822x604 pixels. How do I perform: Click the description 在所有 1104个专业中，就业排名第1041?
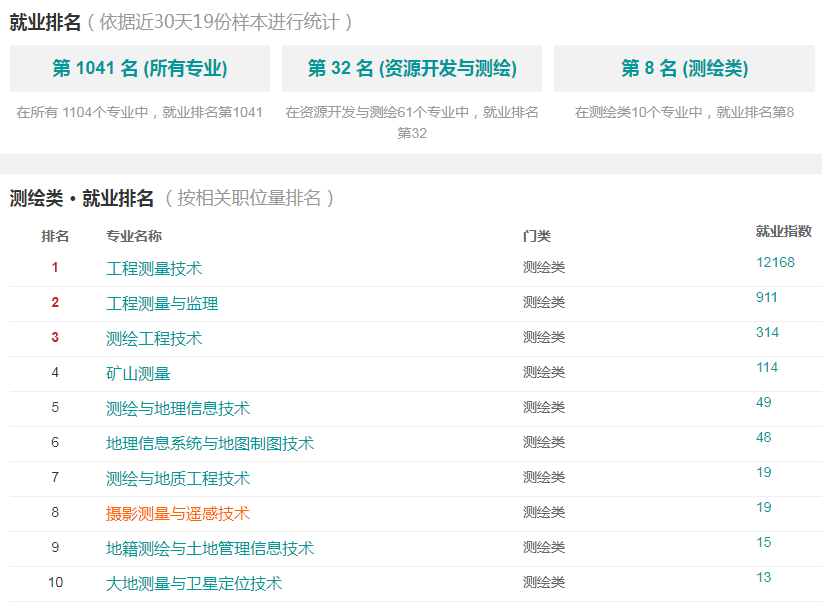pyautogui.click(x=139, y=112)
